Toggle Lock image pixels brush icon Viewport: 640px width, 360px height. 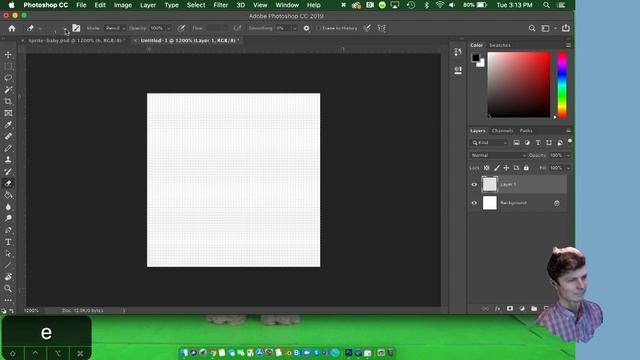[497, 168]
